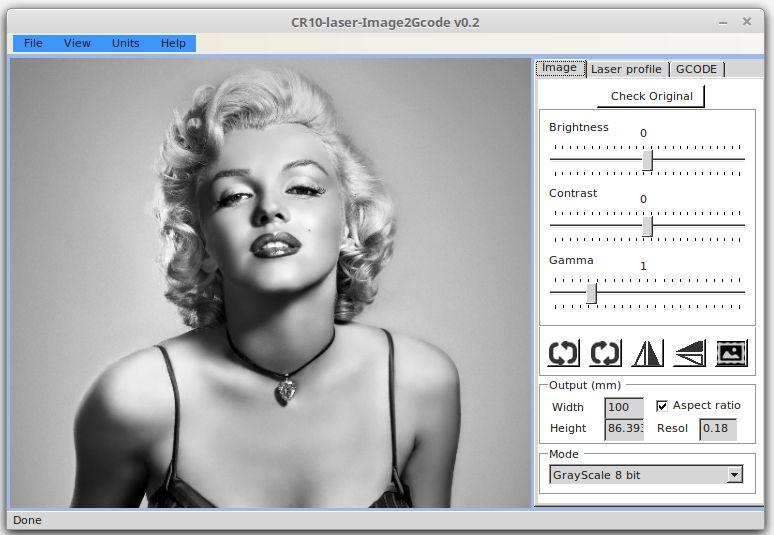The width and height of the screenshot is (774, 535).
Task: Click the Resol input field
Action: click(718, 428)
